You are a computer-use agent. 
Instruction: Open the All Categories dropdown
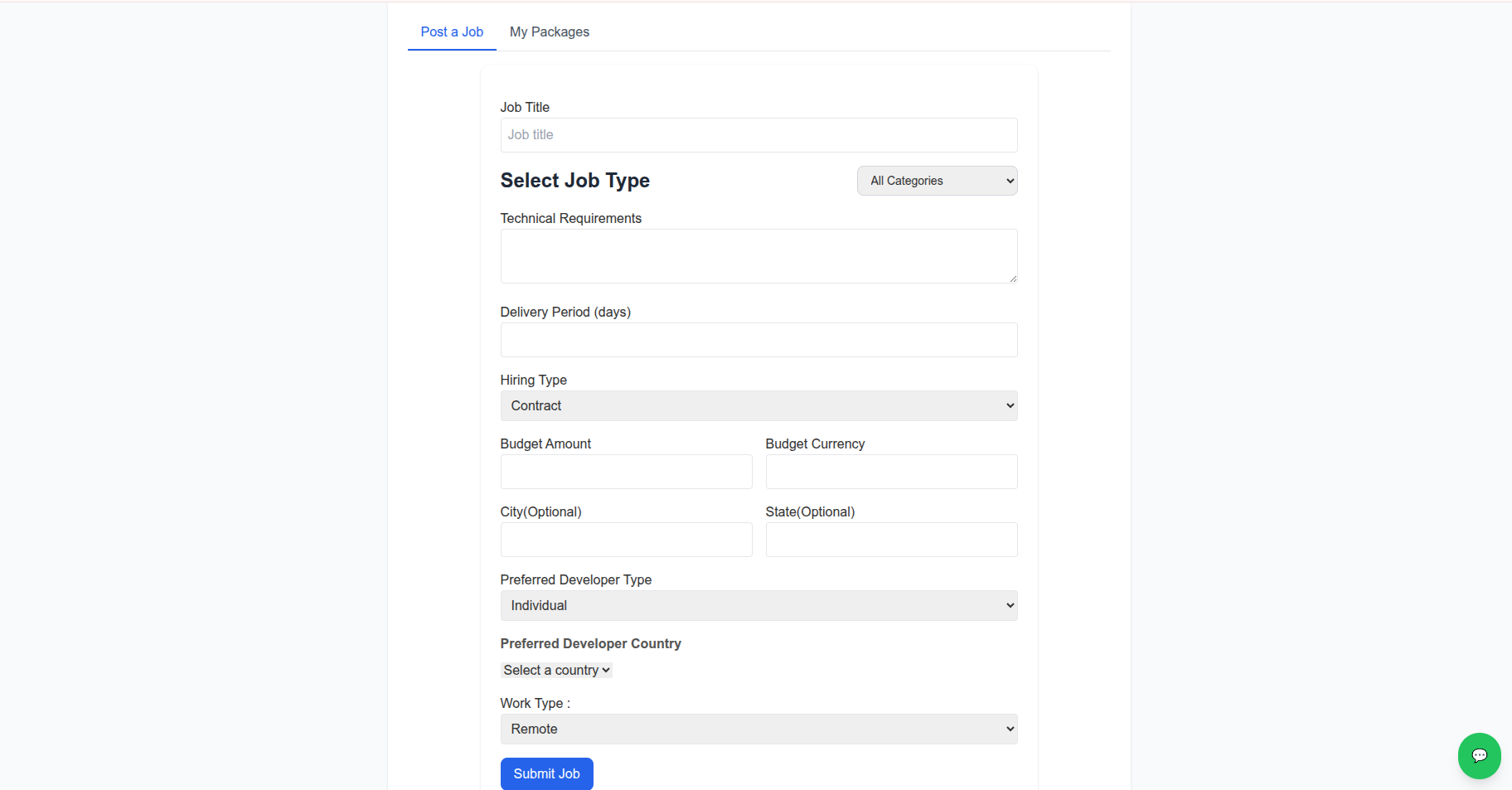point(936,180)
